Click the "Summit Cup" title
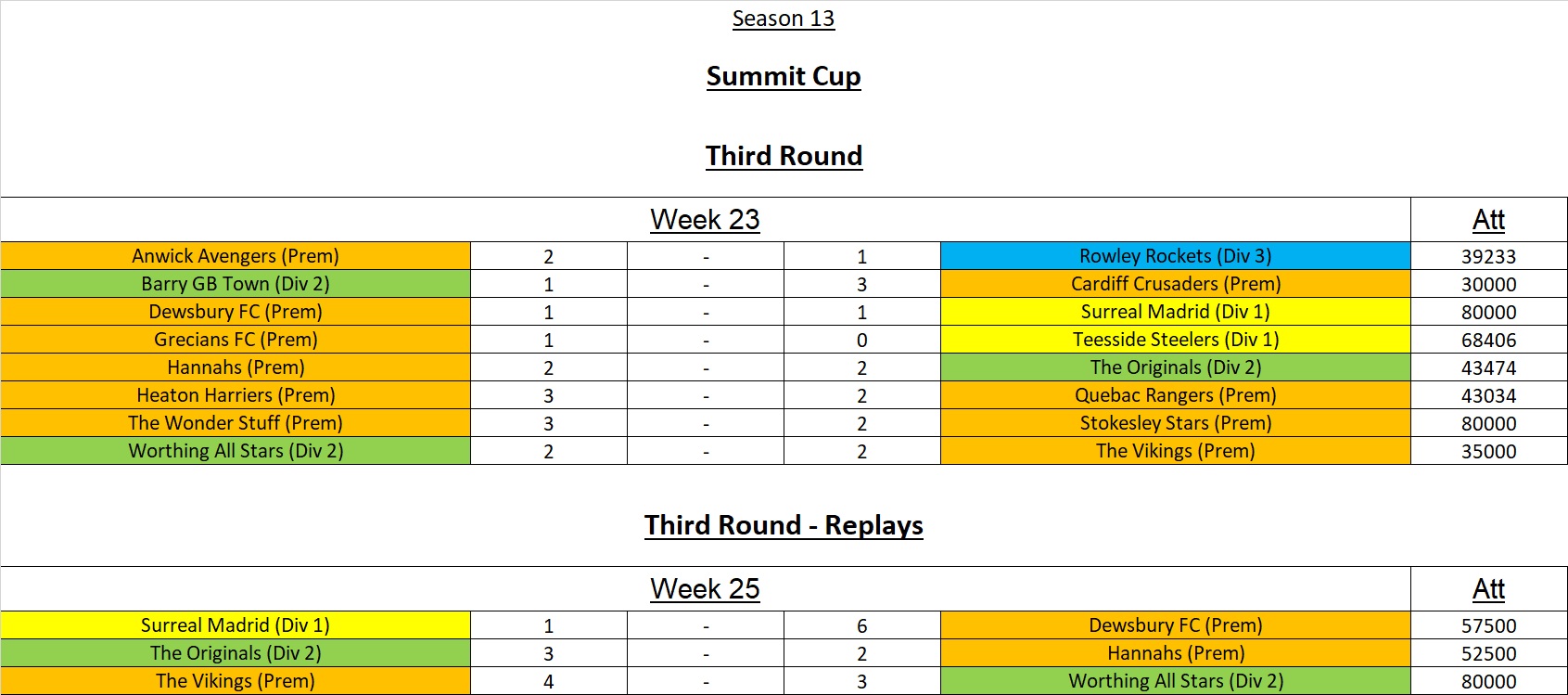1568x695 pixels. tap(784, 76)
